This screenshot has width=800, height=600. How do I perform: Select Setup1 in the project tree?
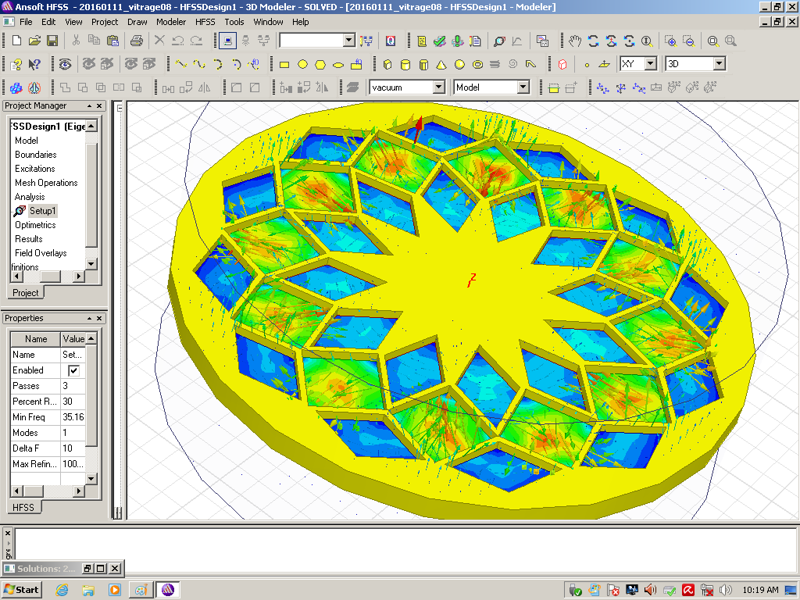[x=43, y=211]
